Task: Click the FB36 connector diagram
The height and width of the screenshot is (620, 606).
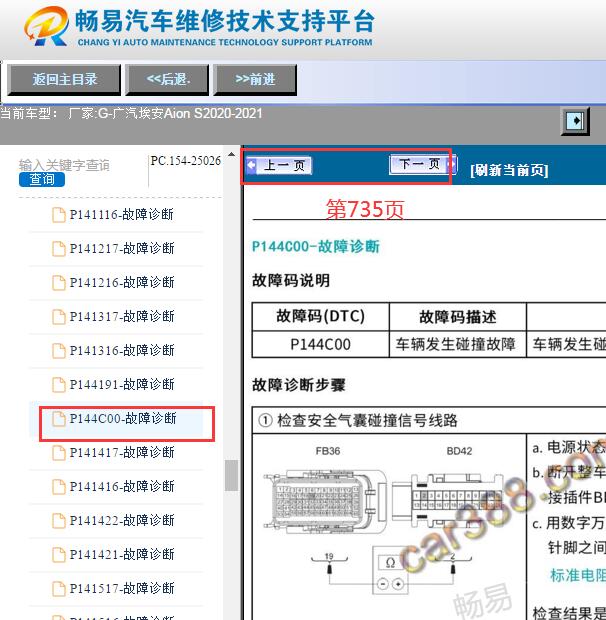Action: (x=325, y=501)
